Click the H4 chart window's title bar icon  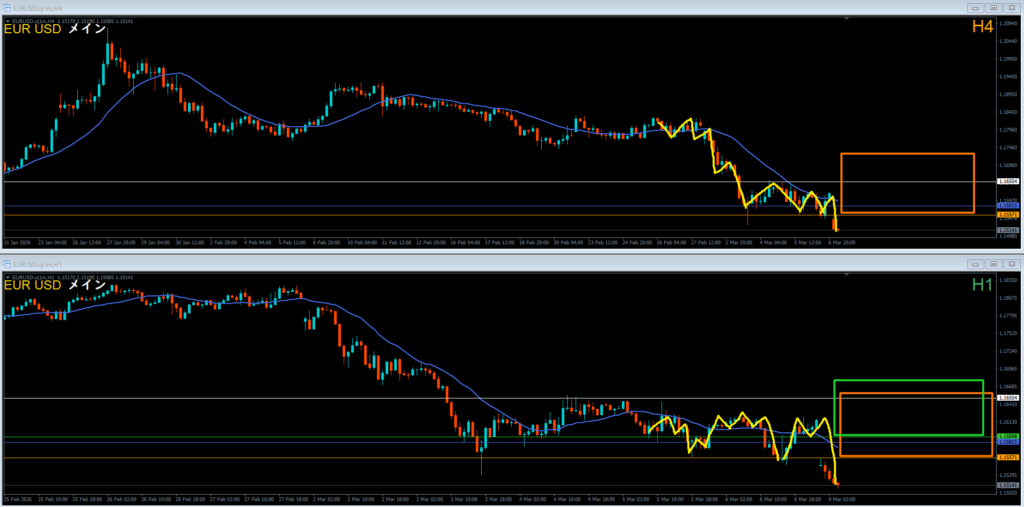tap(8, 7)
